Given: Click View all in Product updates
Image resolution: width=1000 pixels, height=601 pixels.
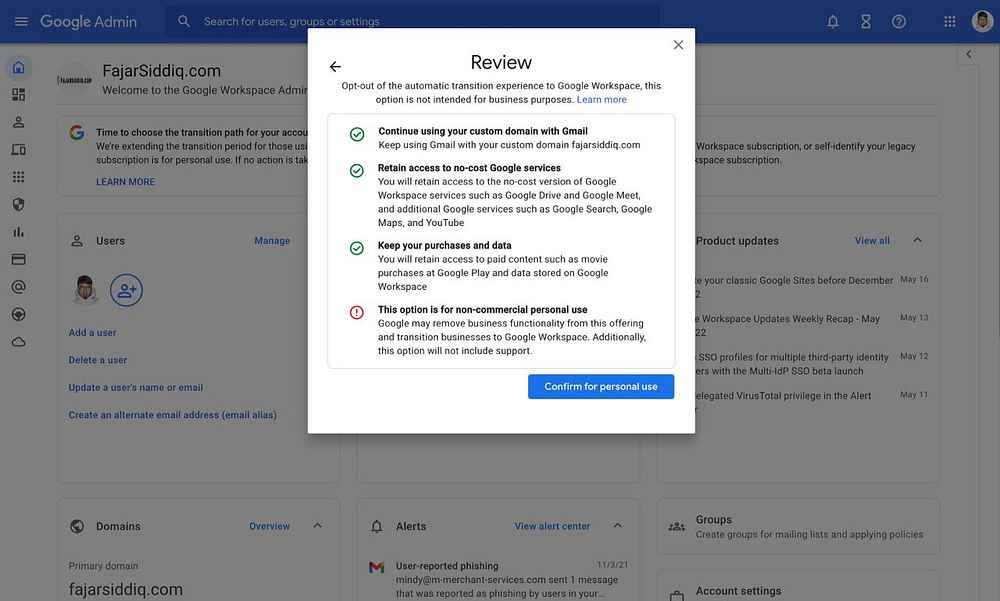Looking at the screenshot, I should (872, 241).
